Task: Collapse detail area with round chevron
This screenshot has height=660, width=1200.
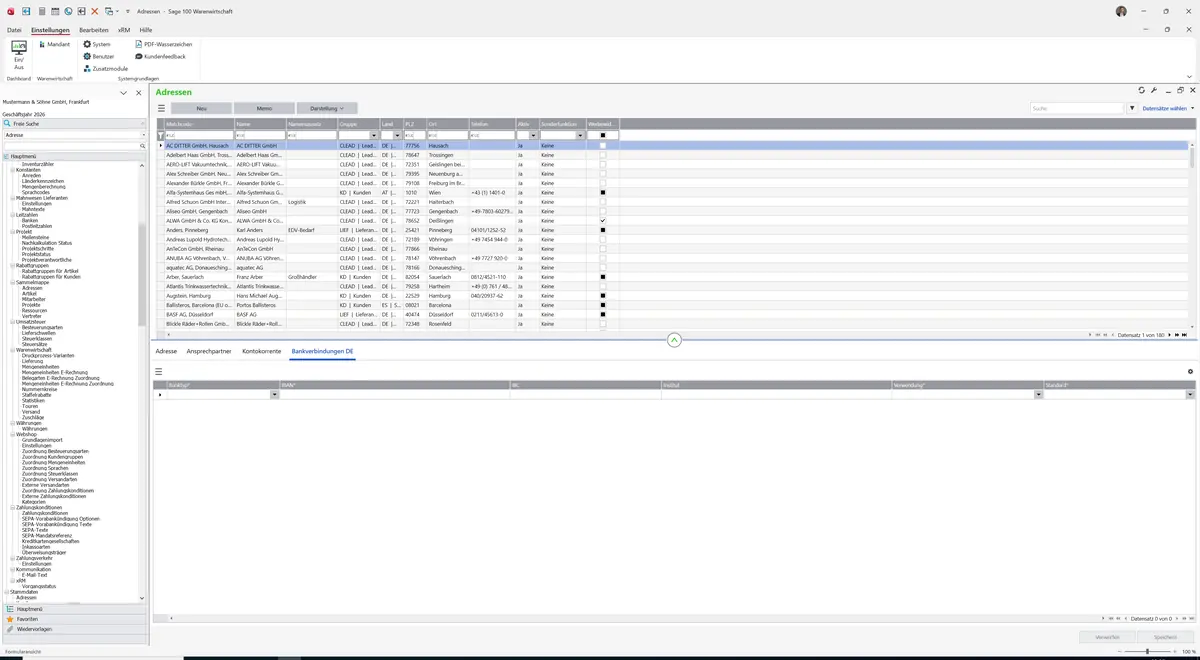Action: [x=674, y=340]
